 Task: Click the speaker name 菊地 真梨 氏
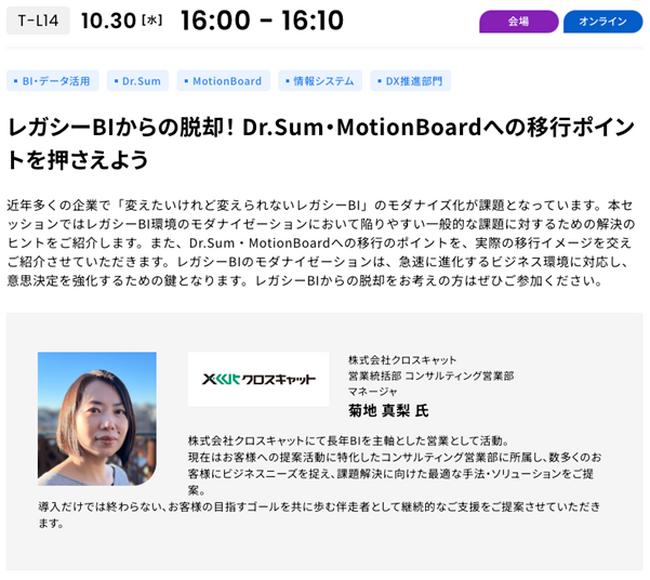[388, 410]
